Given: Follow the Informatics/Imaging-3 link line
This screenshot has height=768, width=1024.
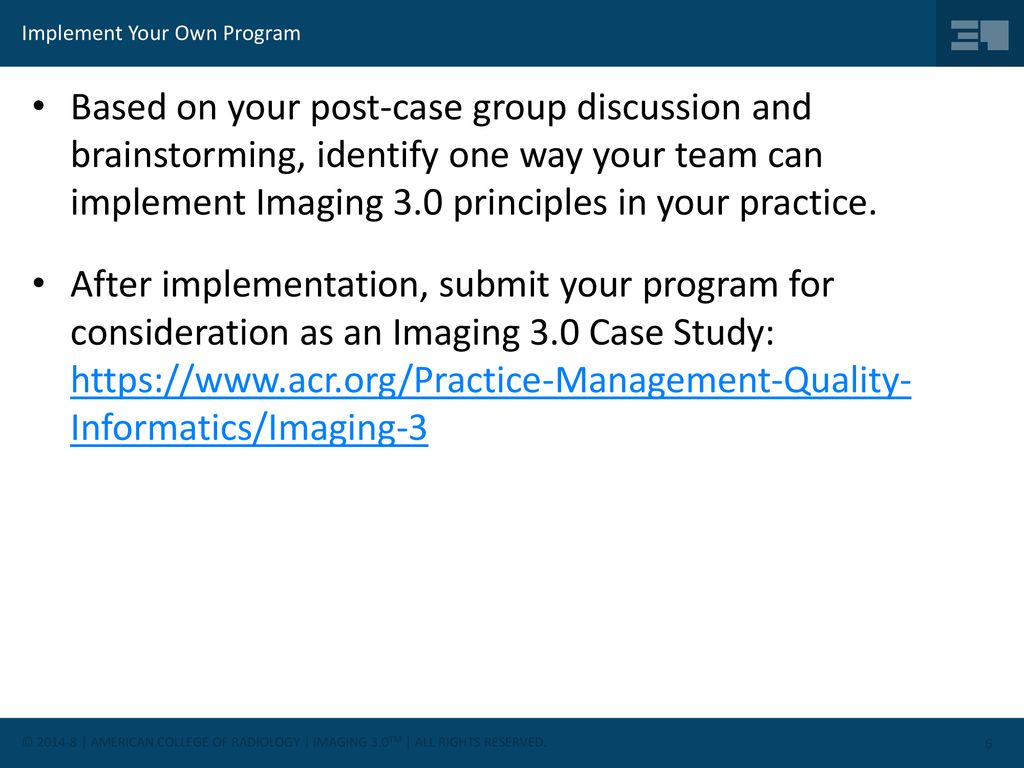Looking at the screenshot, I should (x=249, y=428).
